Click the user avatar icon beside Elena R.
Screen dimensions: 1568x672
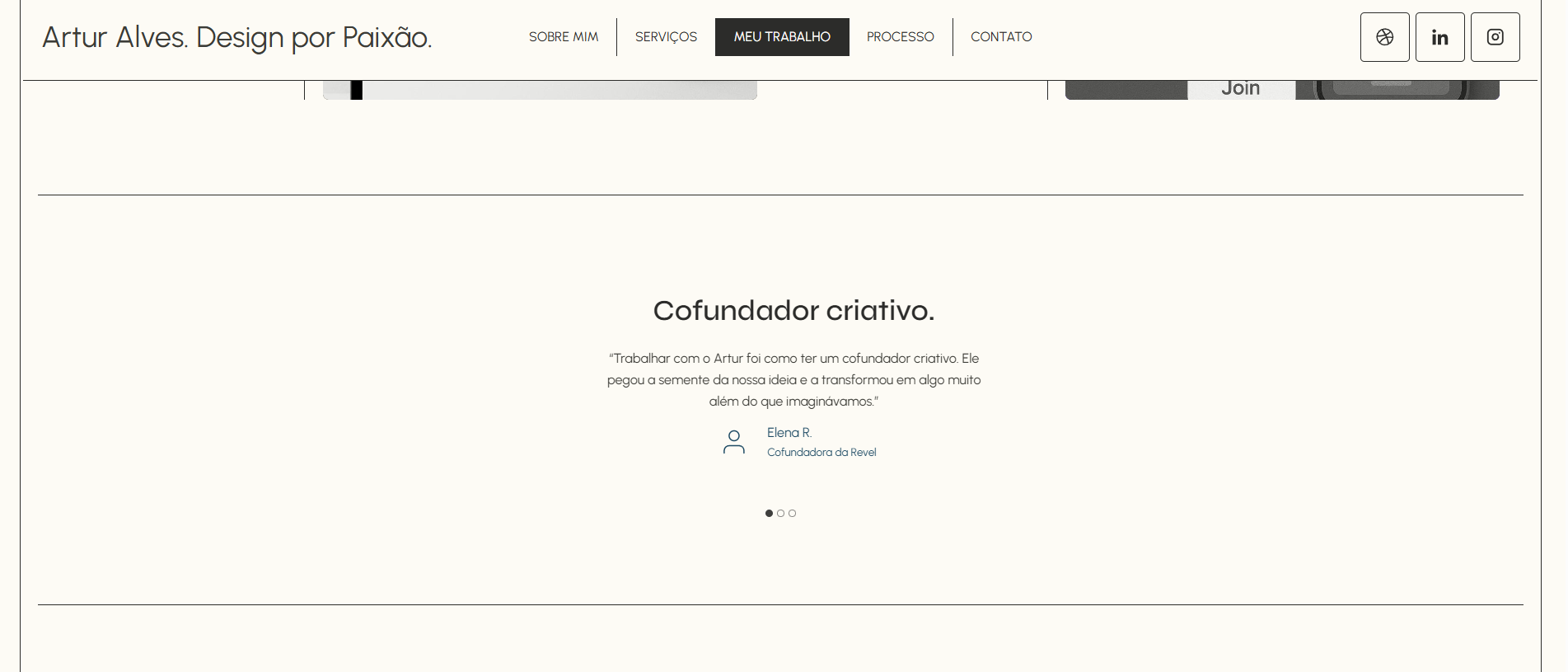click(x=733, y=442)
